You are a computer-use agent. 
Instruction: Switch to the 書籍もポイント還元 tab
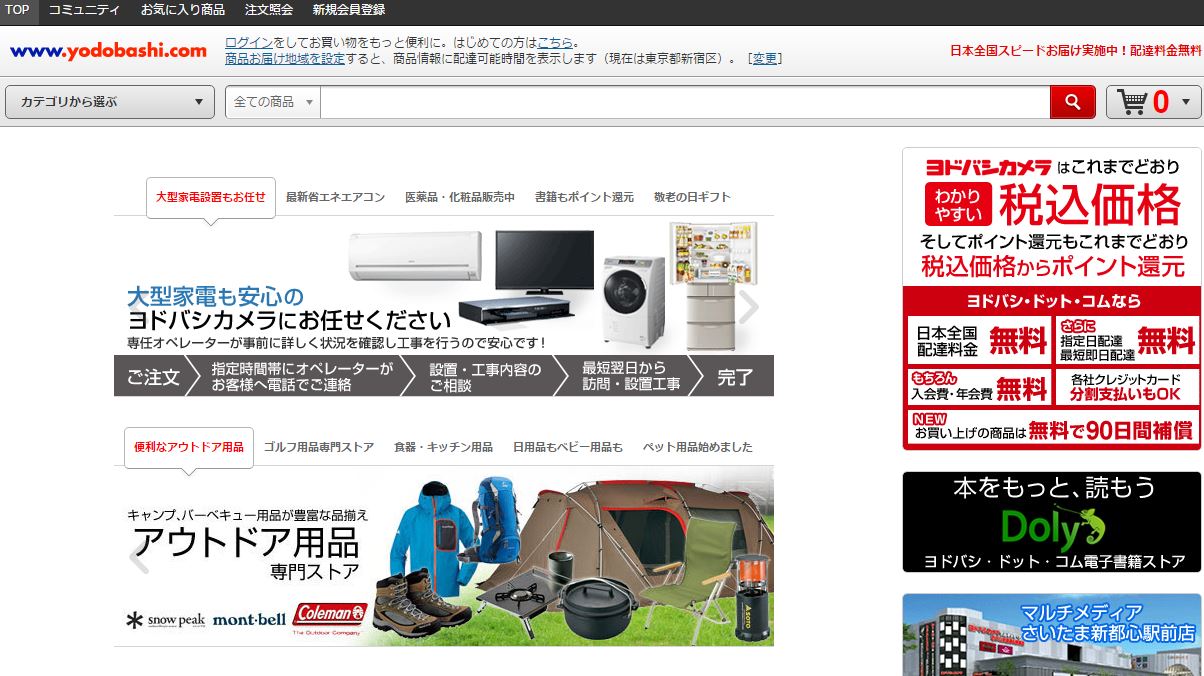pos(584,197)
